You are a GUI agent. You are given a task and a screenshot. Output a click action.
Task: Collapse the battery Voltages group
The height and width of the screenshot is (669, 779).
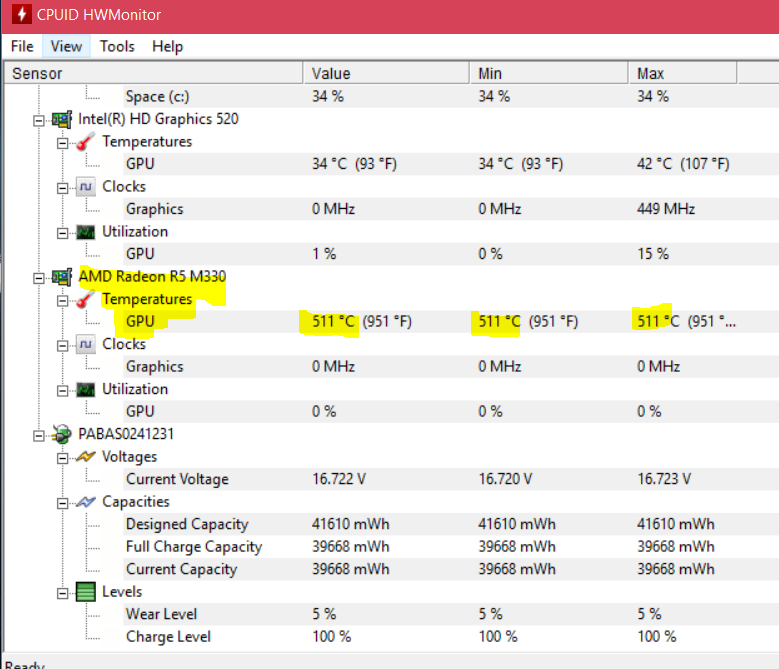click(63, 458)
